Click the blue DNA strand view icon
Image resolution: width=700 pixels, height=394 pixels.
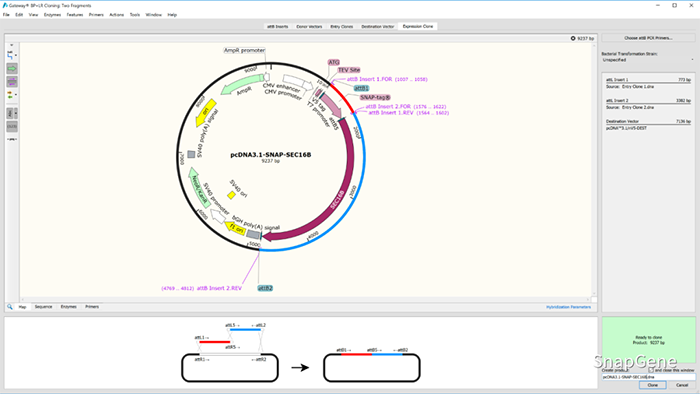pyautogui.click(x=10, y=55)
